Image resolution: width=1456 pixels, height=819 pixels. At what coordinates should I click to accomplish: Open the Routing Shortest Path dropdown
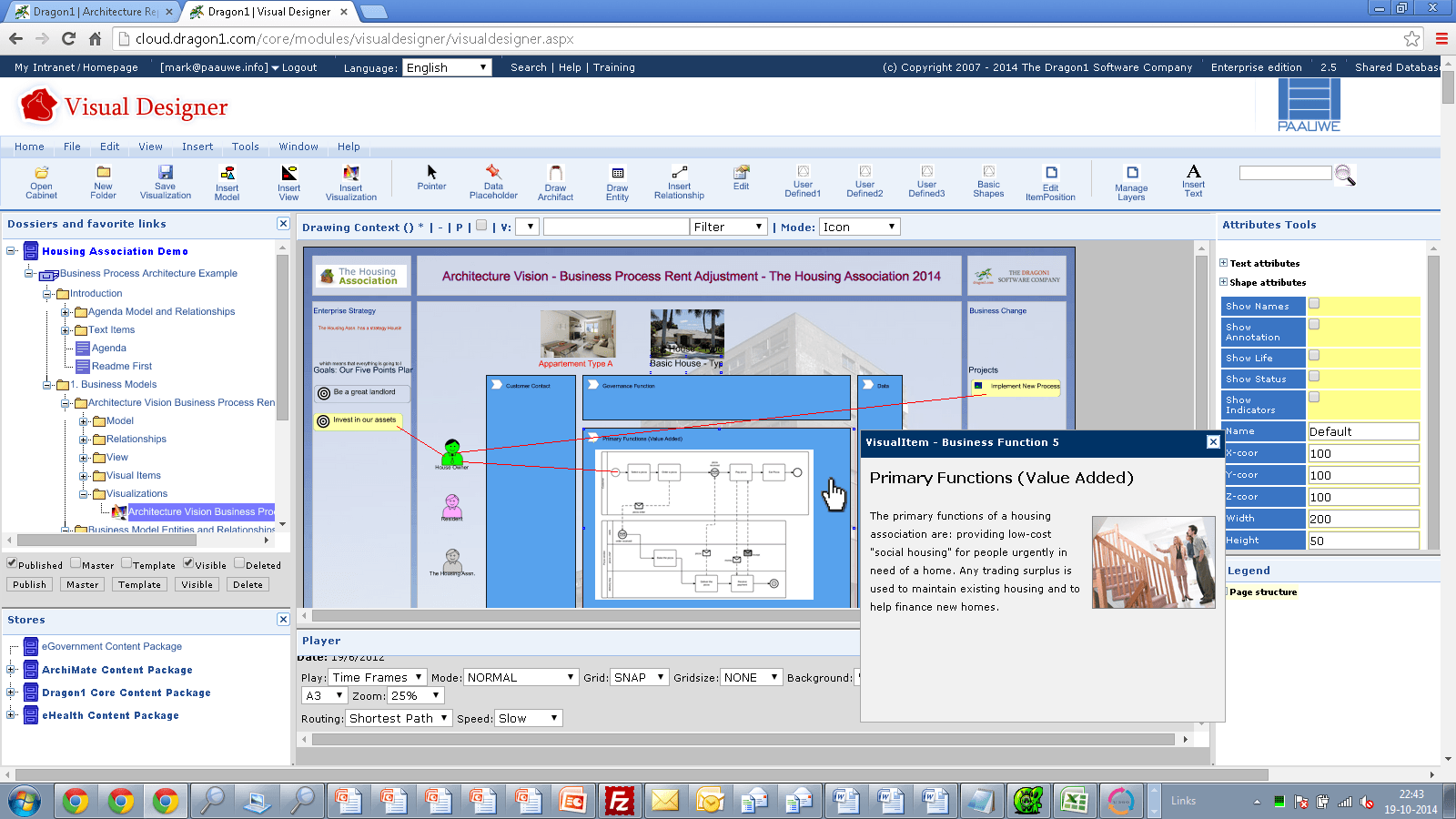pyautogui.click(x=399, y=718)
